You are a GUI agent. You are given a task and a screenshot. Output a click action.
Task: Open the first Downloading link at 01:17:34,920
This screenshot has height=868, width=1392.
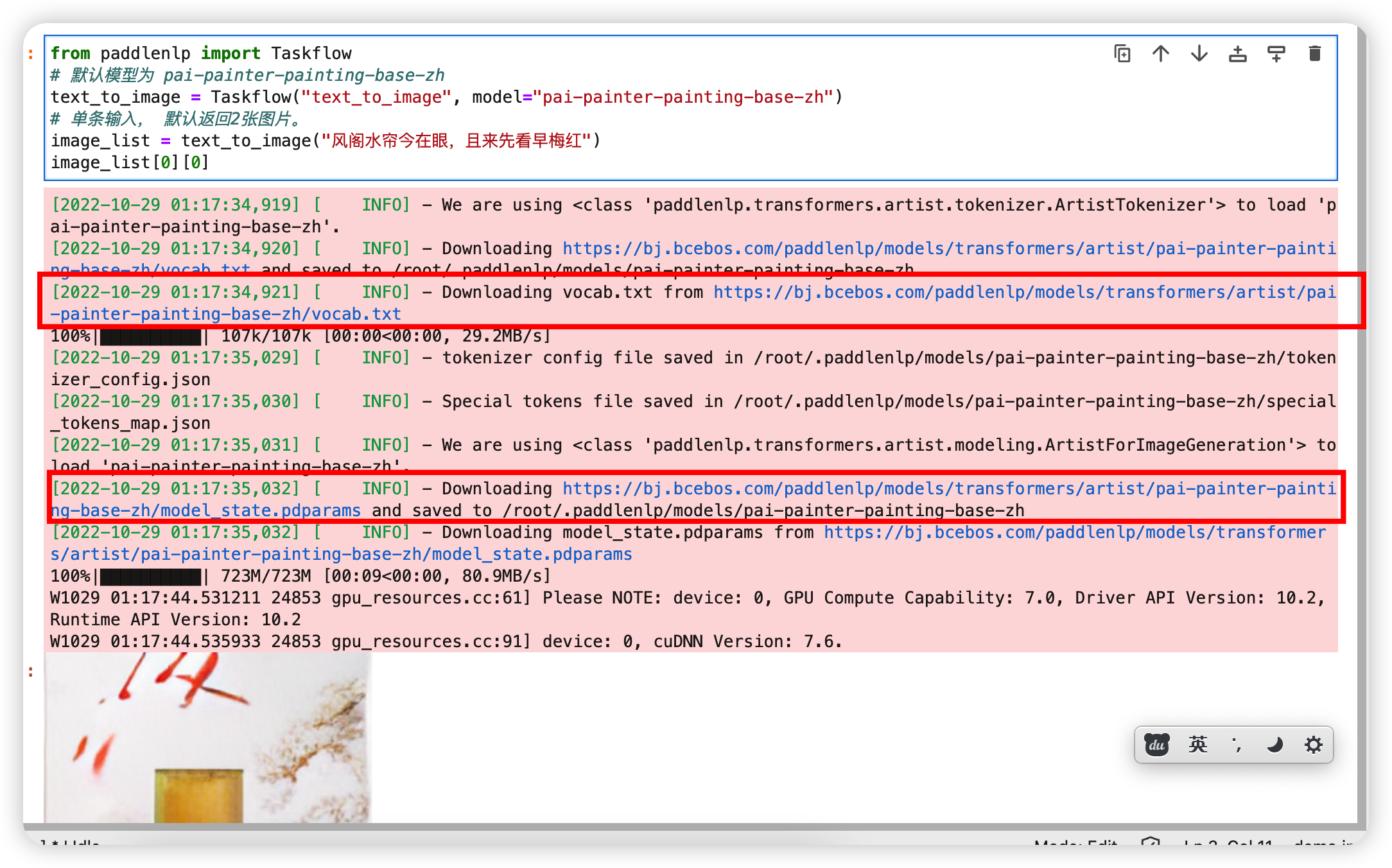950,249
